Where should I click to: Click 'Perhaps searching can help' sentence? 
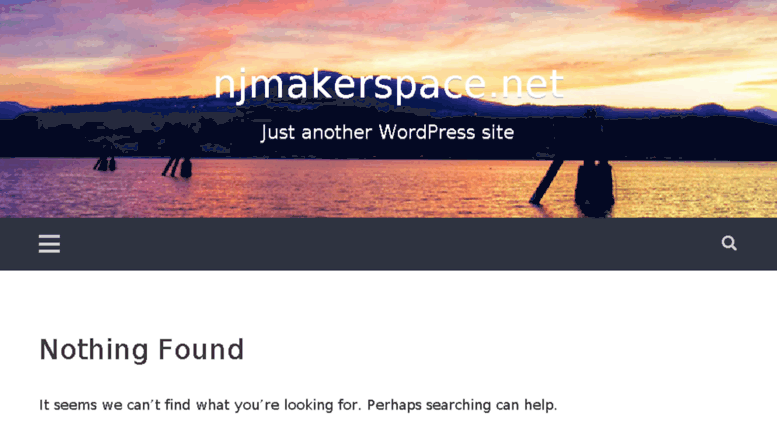(462, 405)
